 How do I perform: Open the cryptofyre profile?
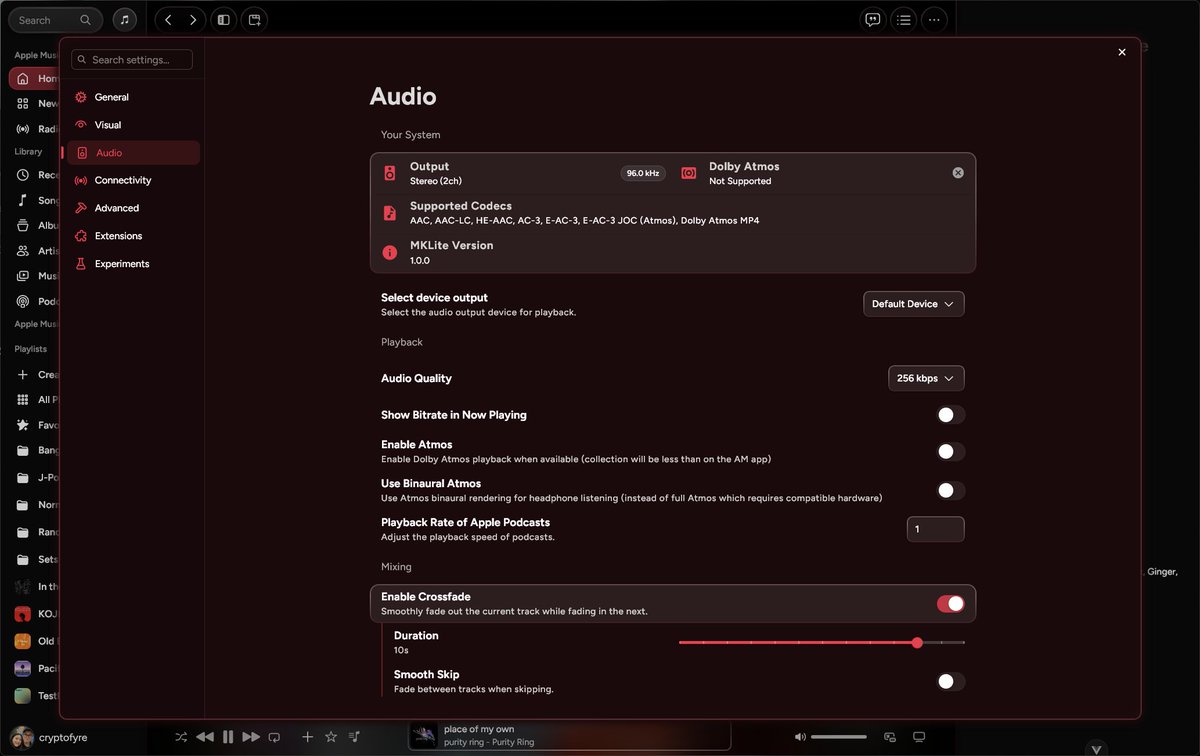click(48, 737)
